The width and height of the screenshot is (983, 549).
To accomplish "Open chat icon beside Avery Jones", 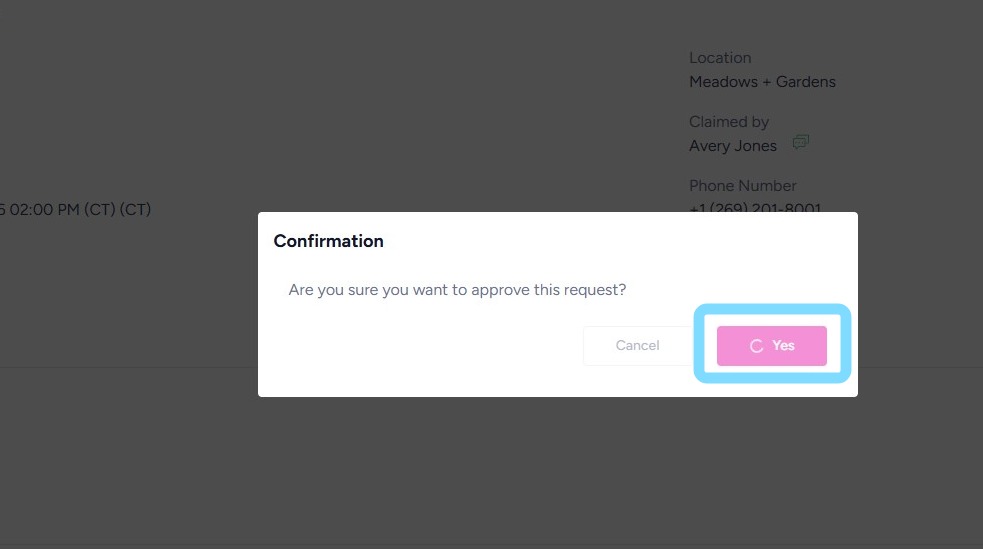I will pos(800,143).
